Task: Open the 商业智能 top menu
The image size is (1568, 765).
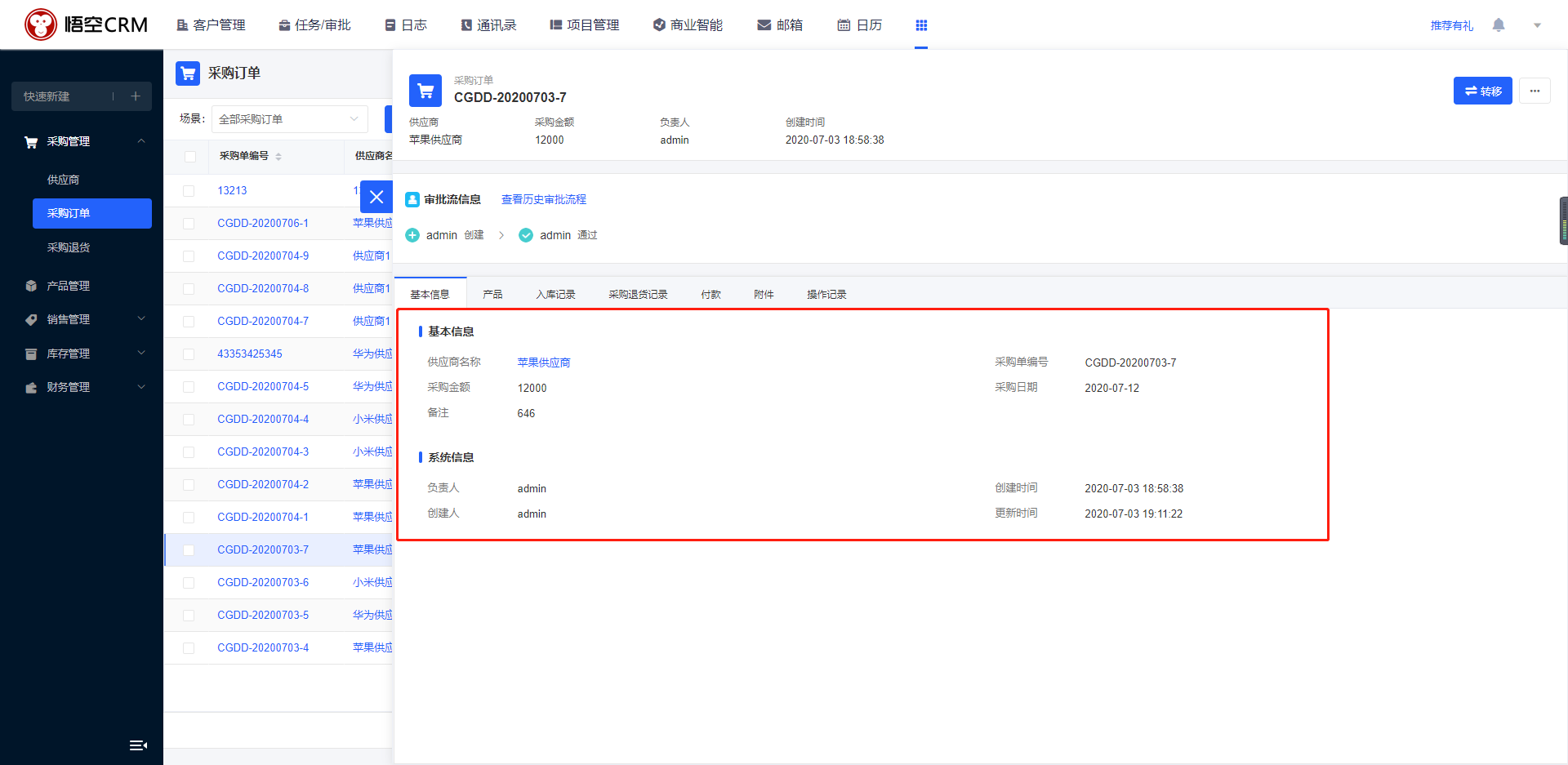Action: coord(688,25)
